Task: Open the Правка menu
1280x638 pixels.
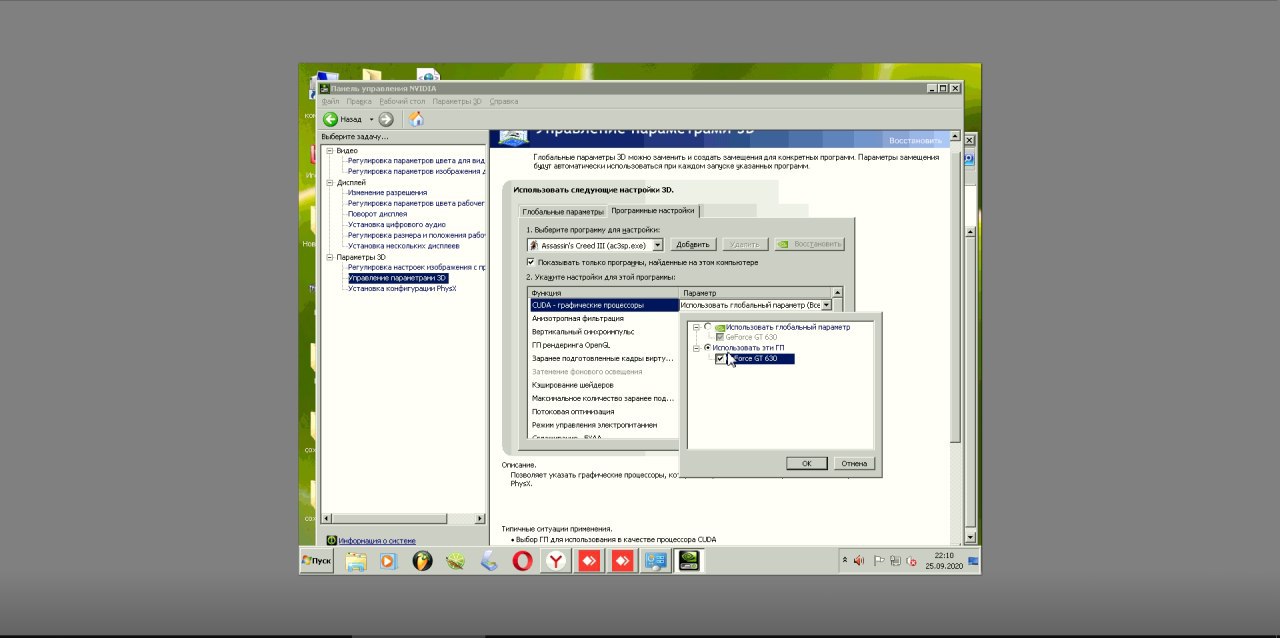Action: (359, 101)
